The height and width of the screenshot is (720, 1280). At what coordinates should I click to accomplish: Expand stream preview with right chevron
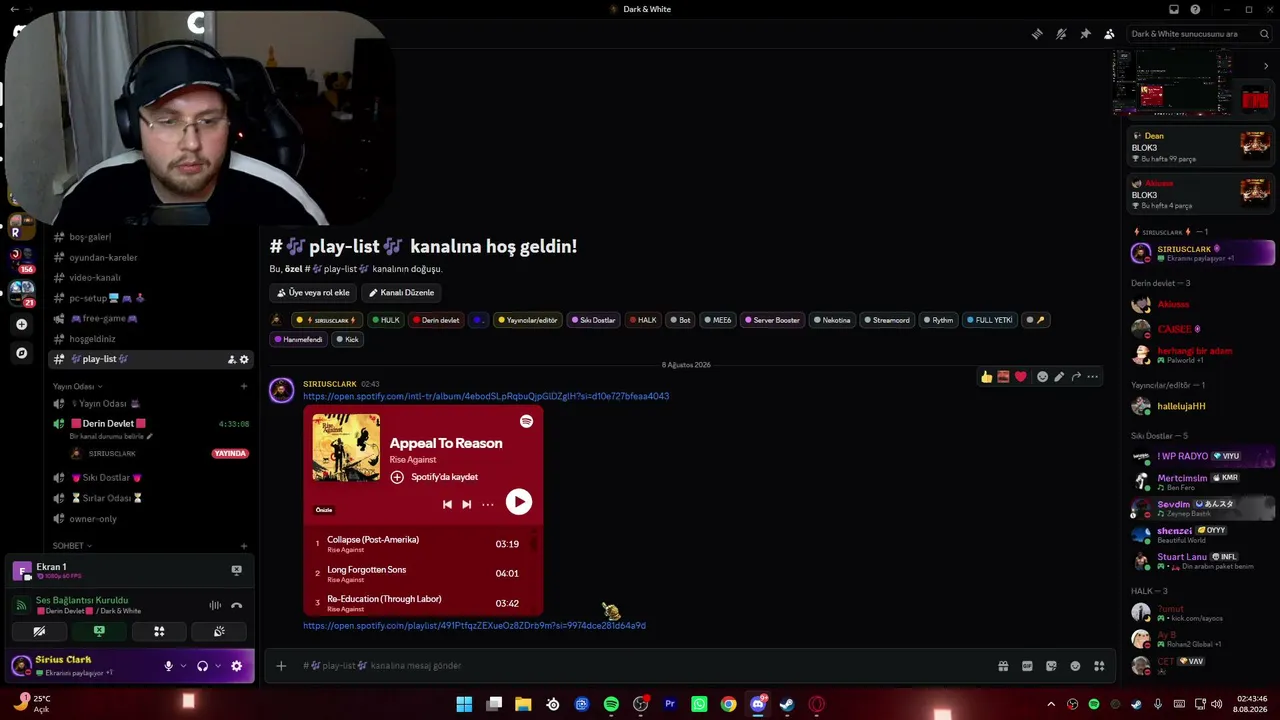[1266, 66]
